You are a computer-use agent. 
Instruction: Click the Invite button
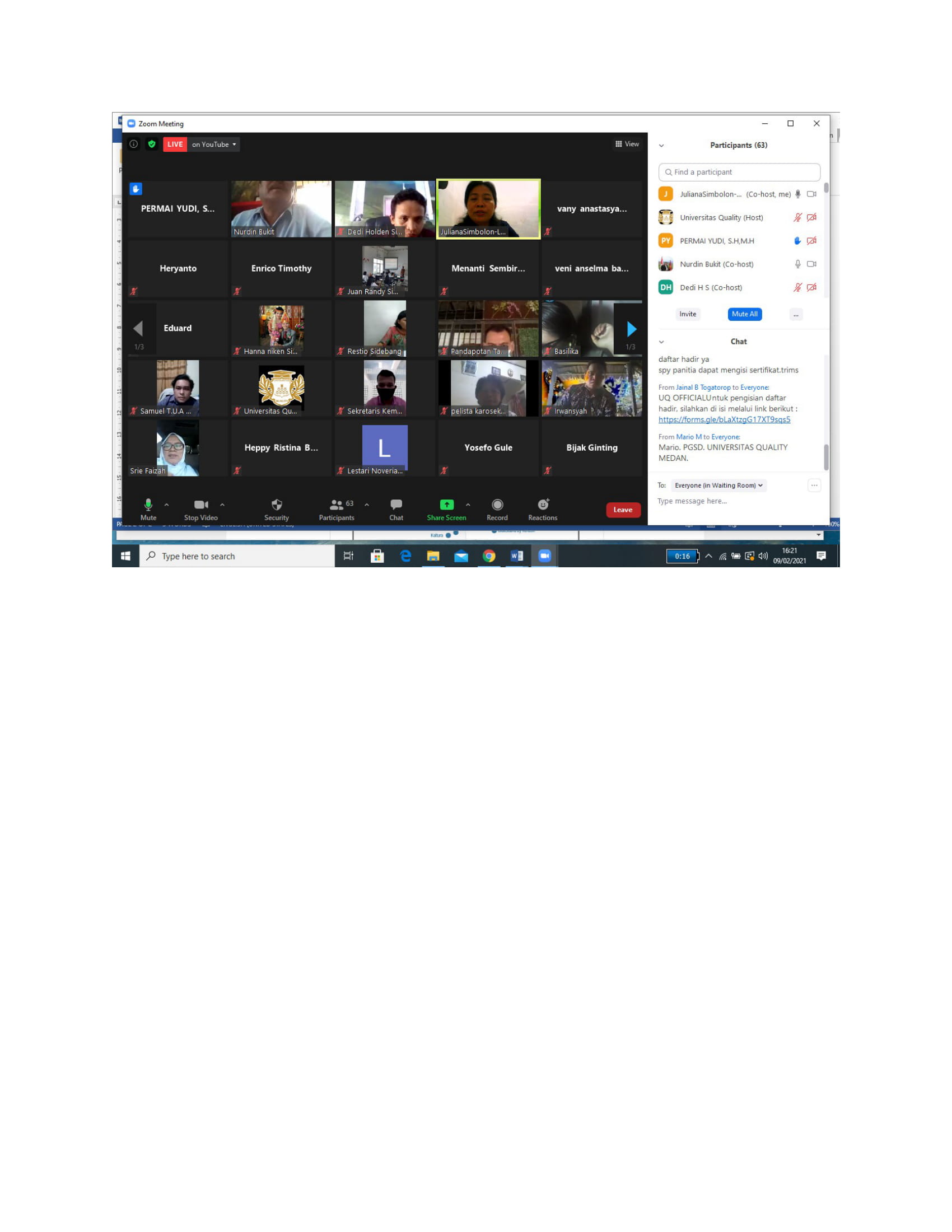point(688,314)
